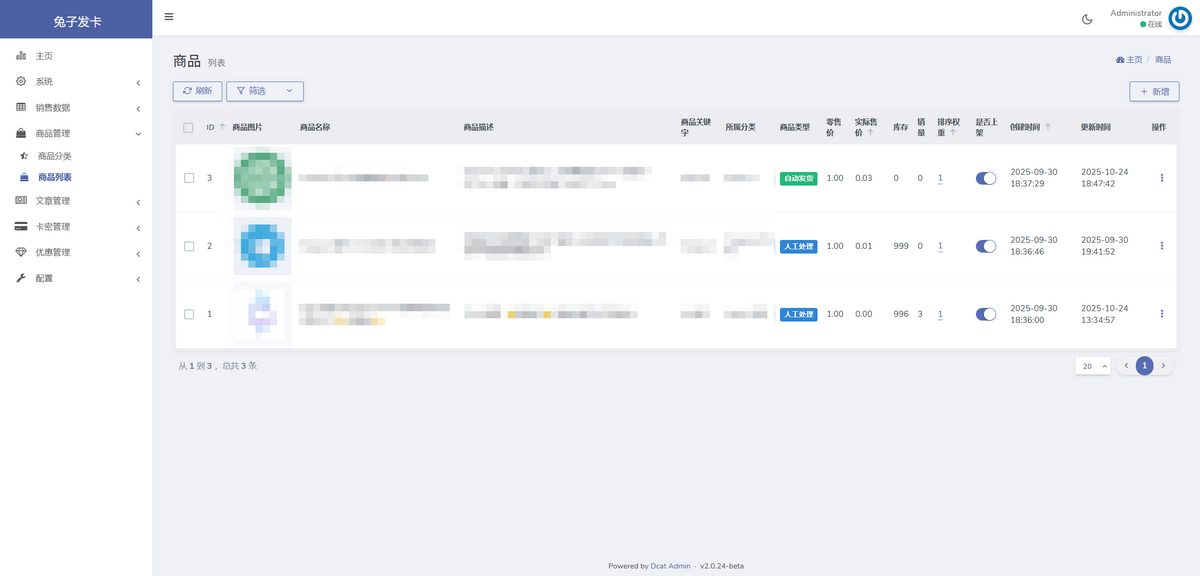The image size is (1200, 576).
Task: Open the actions menu for product ID 3
Action: pos(1161,178)
